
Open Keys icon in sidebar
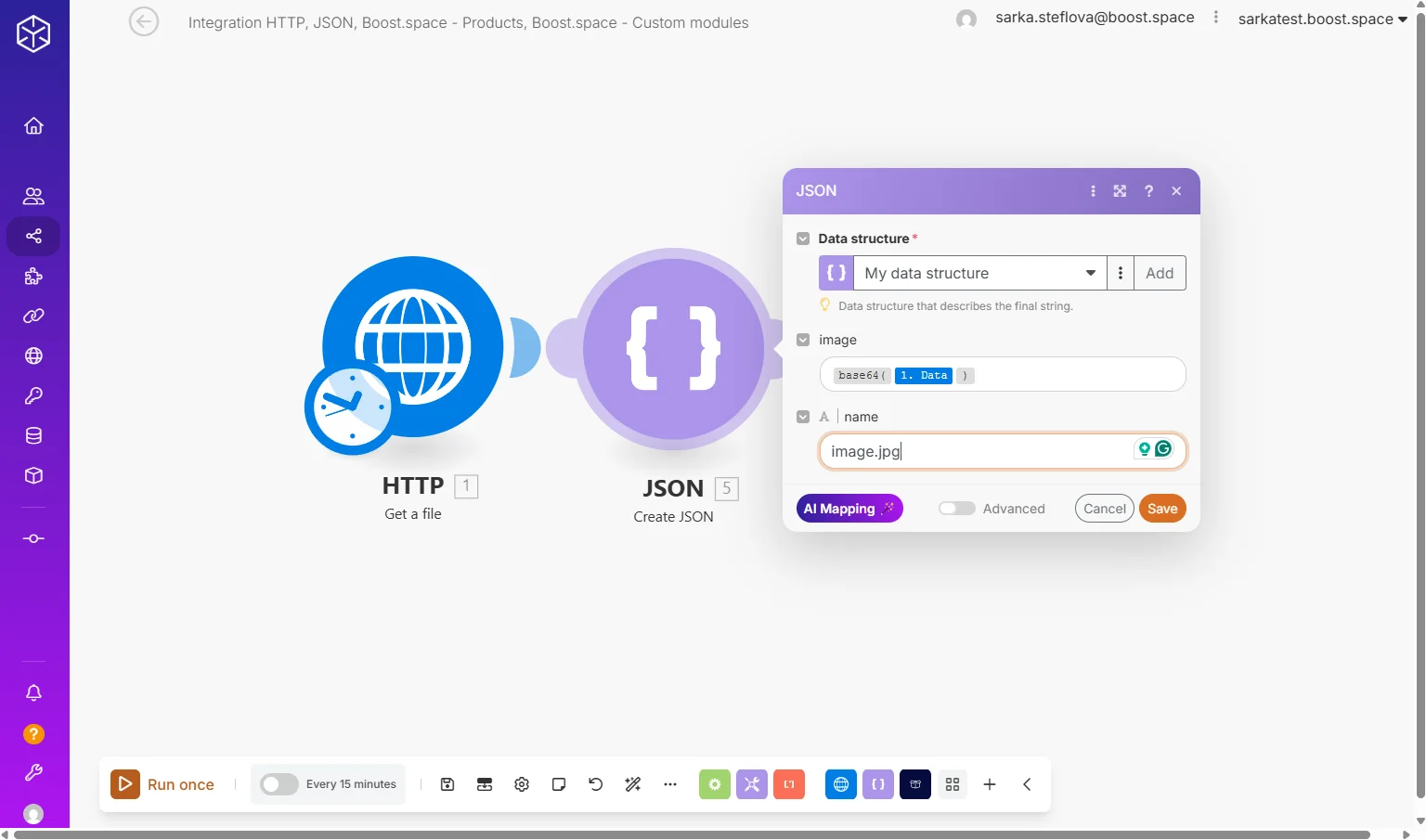click(33, 395)
